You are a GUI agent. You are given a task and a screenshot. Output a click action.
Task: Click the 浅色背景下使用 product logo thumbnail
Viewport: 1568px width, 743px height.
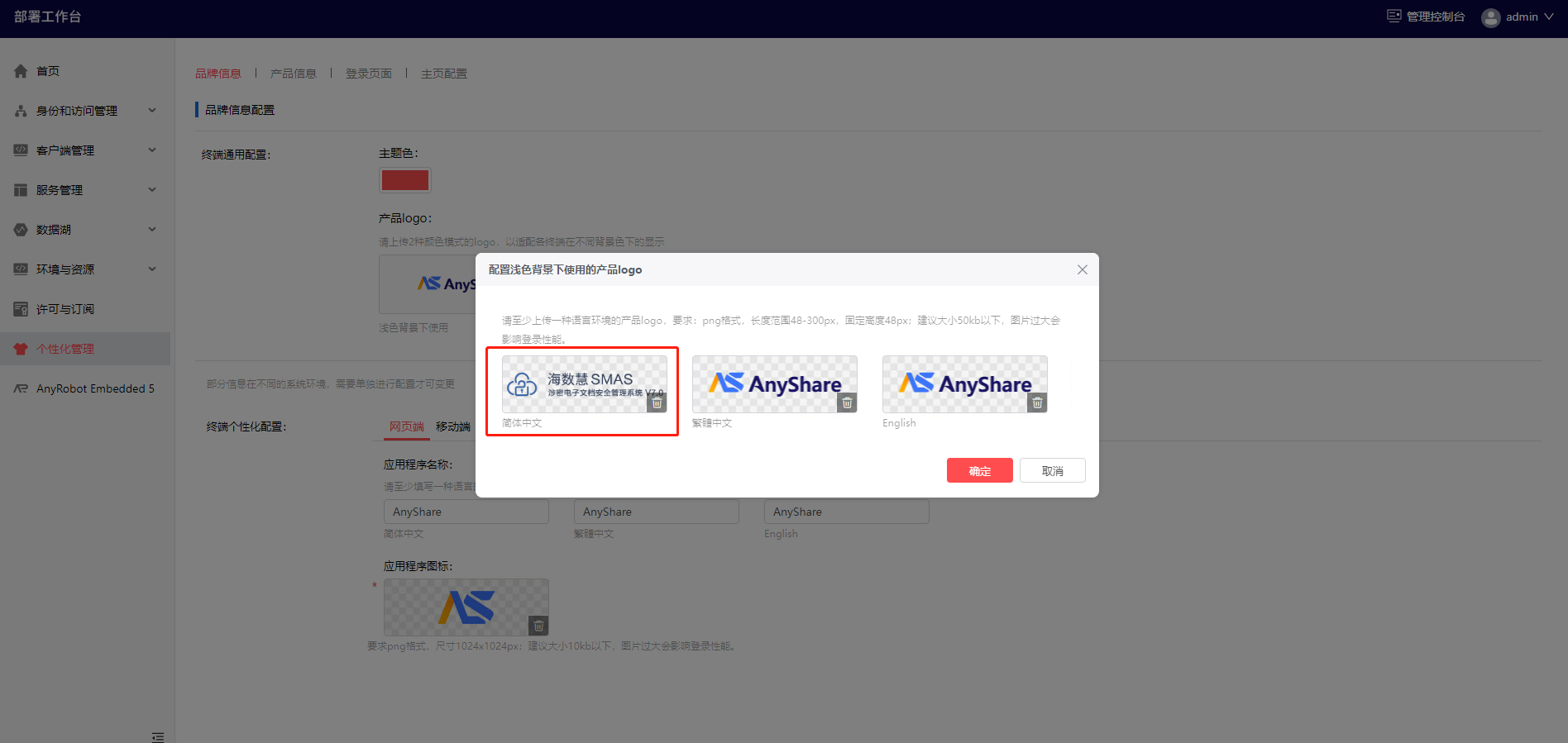click(428, 284)
